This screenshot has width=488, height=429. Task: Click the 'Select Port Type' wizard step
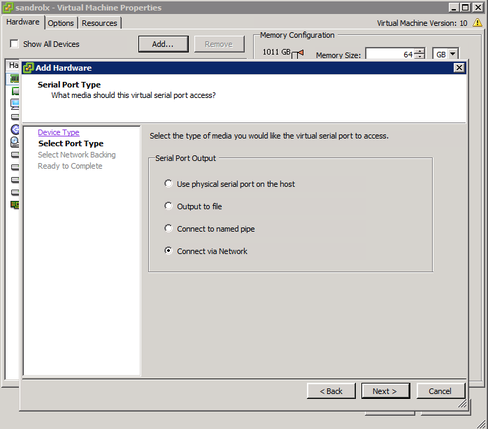(x=71, y=144)
